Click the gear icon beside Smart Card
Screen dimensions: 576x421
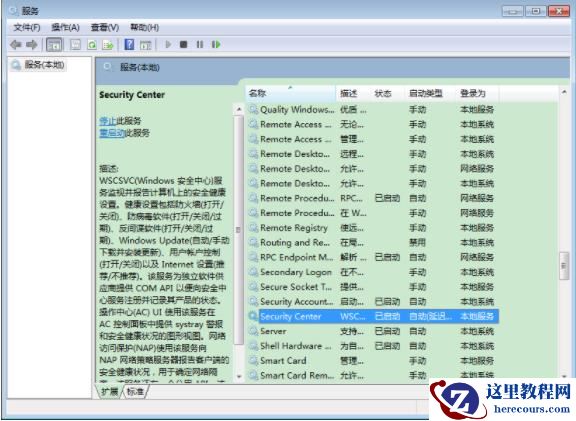[x=253, y=361]
